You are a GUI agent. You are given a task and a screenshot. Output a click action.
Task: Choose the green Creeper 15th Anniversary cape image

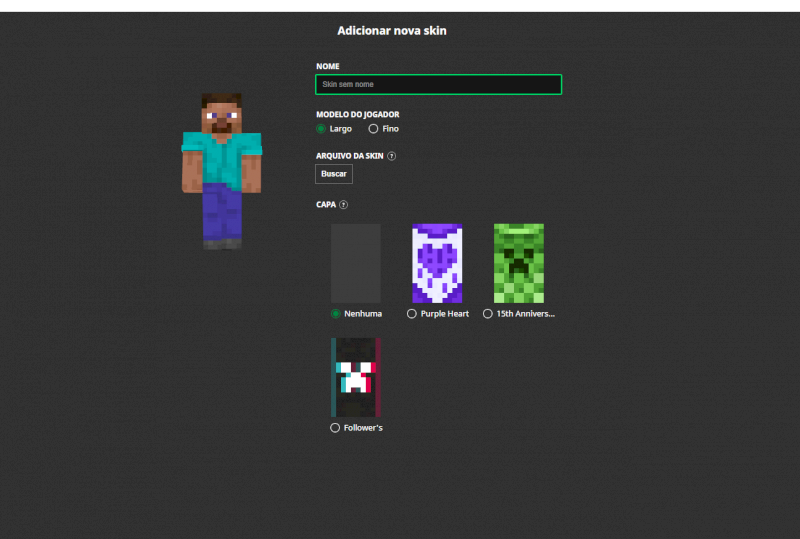(x=518, y=263)
